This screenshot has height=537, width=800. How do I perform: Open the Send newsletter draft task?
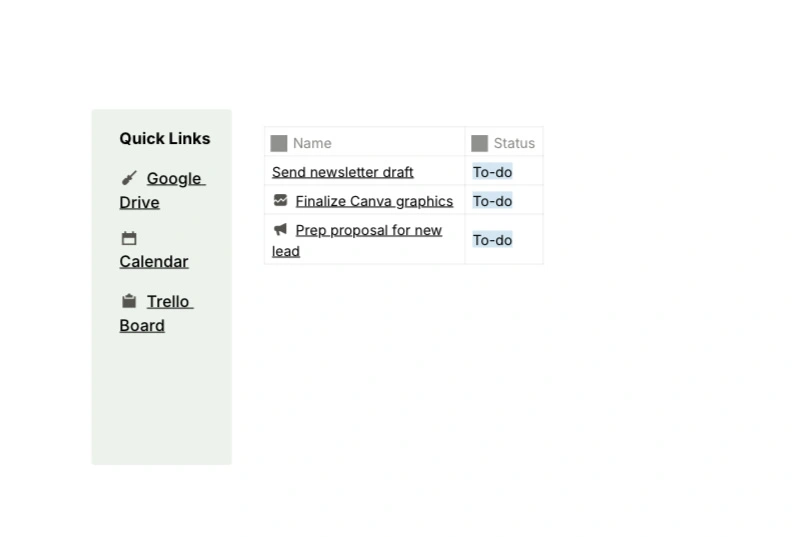point(342,172)
